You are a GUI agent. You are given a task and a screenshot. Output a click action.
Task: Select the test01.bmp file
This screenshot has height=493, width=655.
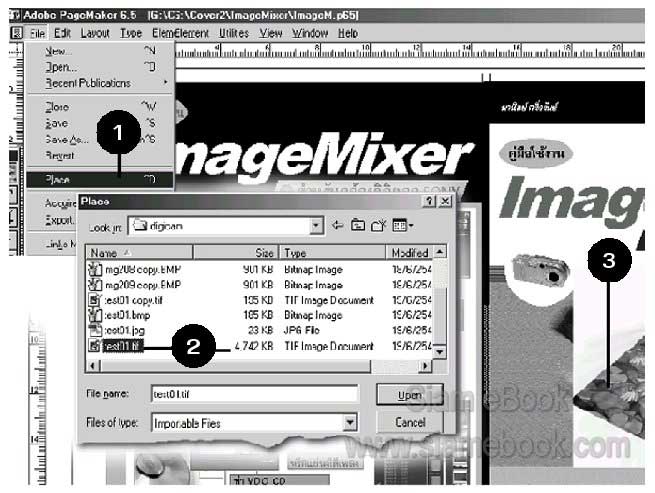click(x=127, y=315)
